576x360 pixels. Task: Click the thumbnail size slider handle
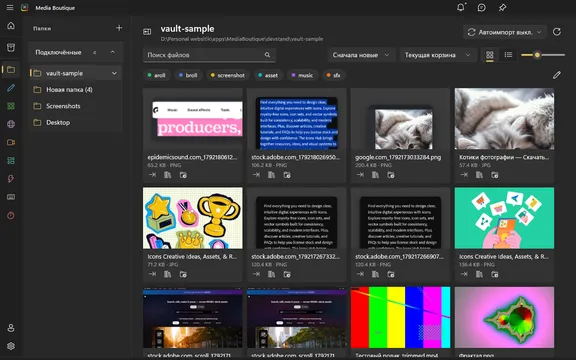coord(537,55)
